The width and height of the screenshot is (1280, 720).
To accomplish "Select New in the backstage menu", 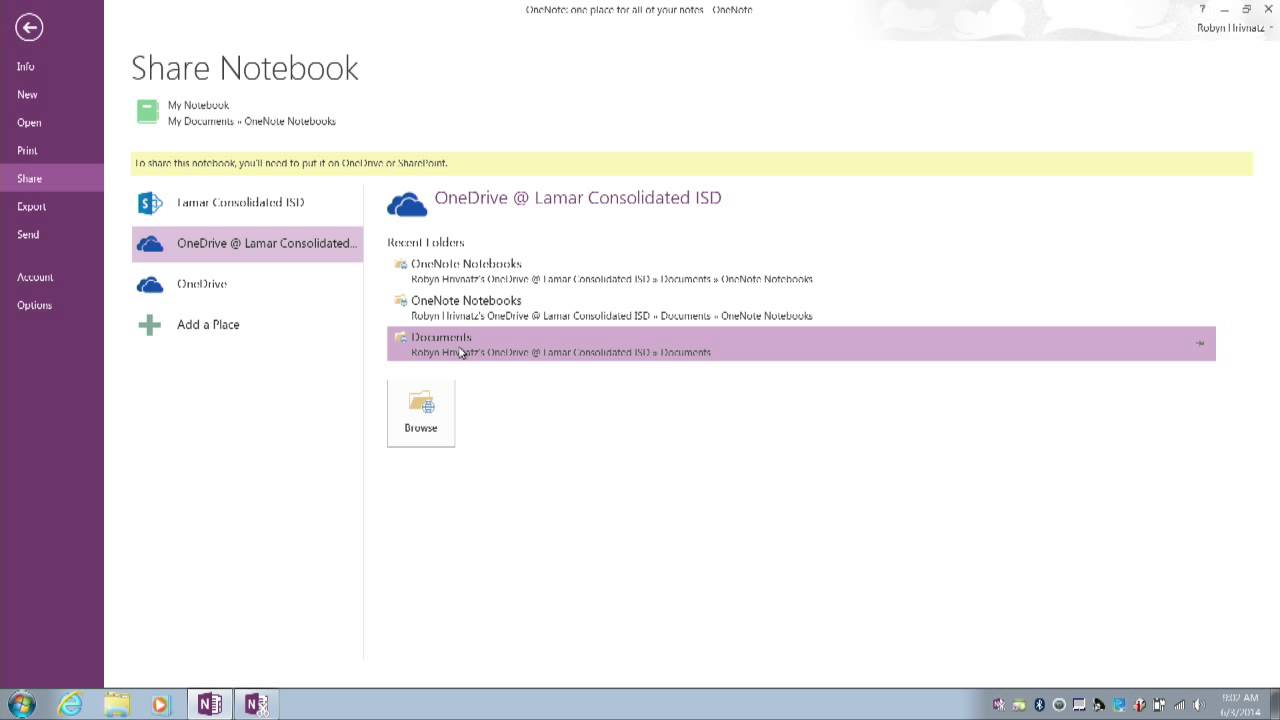I will 27,95.
